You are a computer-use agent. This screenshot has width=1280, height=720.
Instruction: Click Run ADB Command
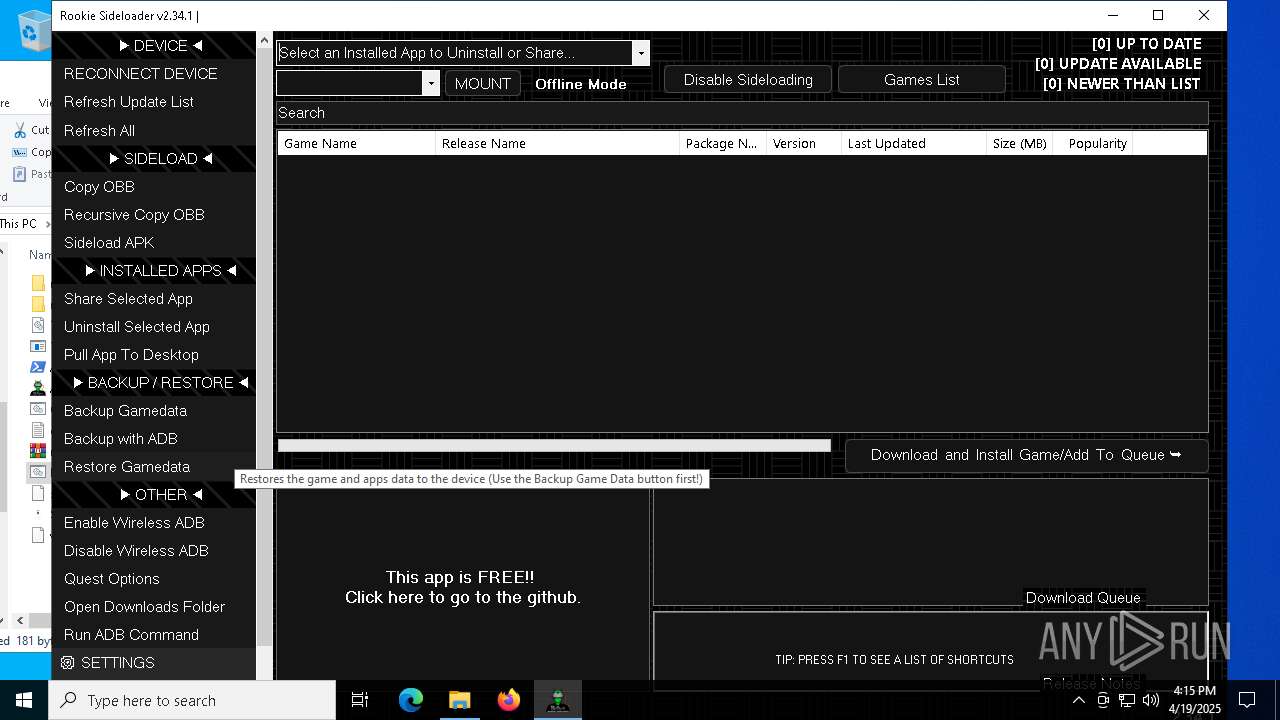tap(154, 634)
